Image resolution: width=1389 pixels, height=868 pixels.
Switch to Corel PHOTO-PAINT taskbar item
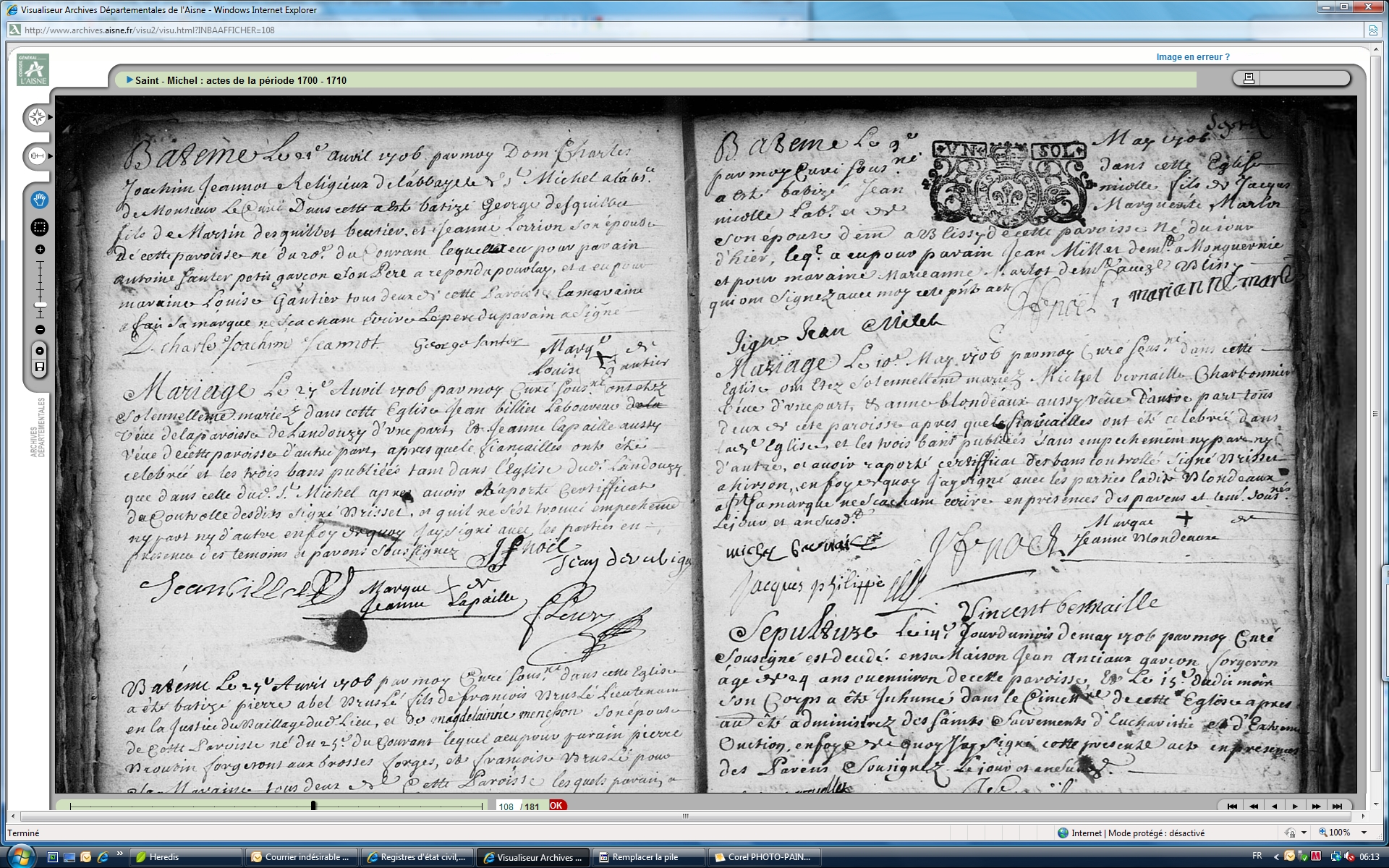[763, 857]
